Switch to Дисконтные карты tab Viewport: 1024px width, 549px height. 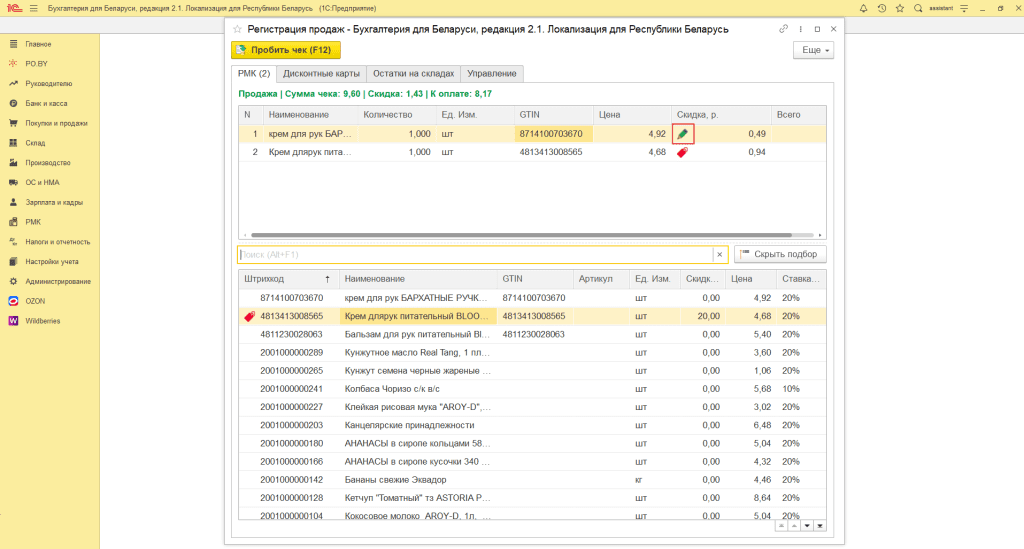coord(320,74)
